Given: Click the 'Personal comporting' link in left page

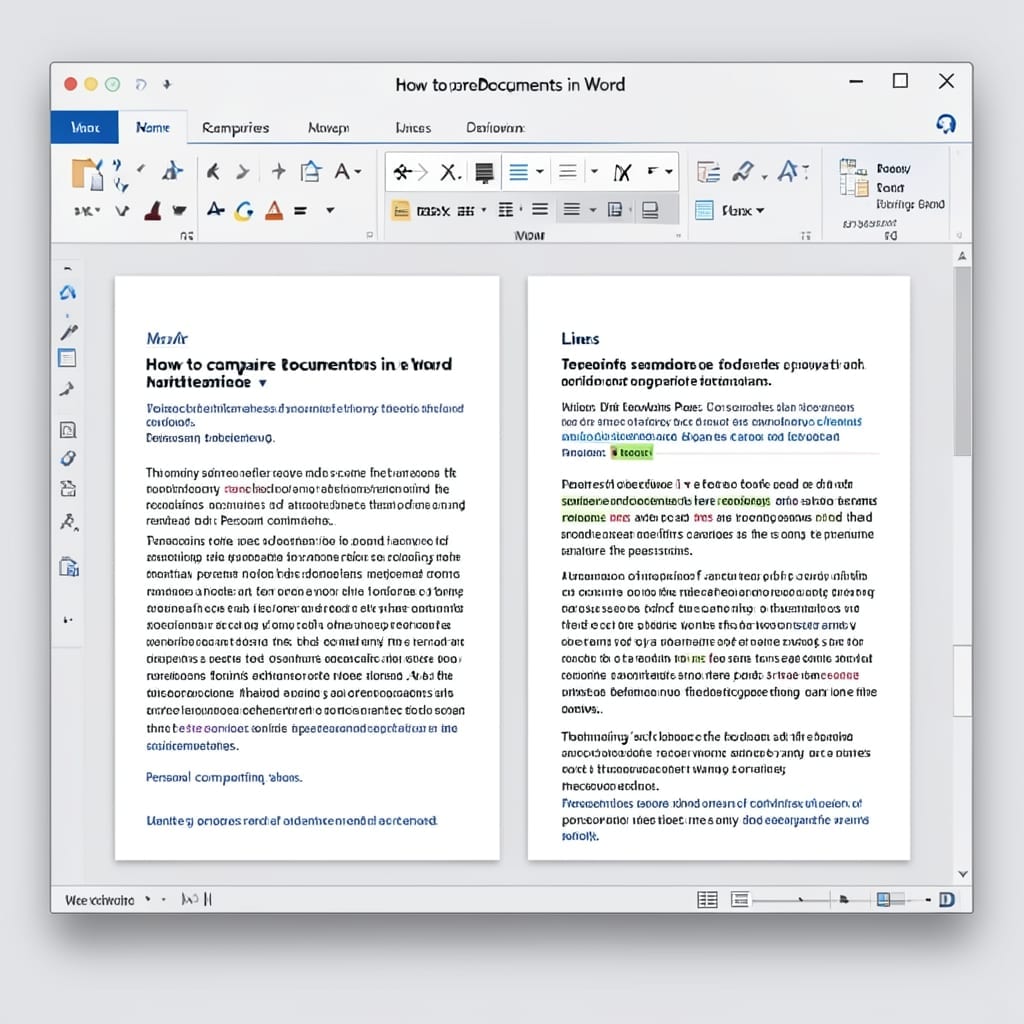Looking at the screenshot, I should point(224,777).
